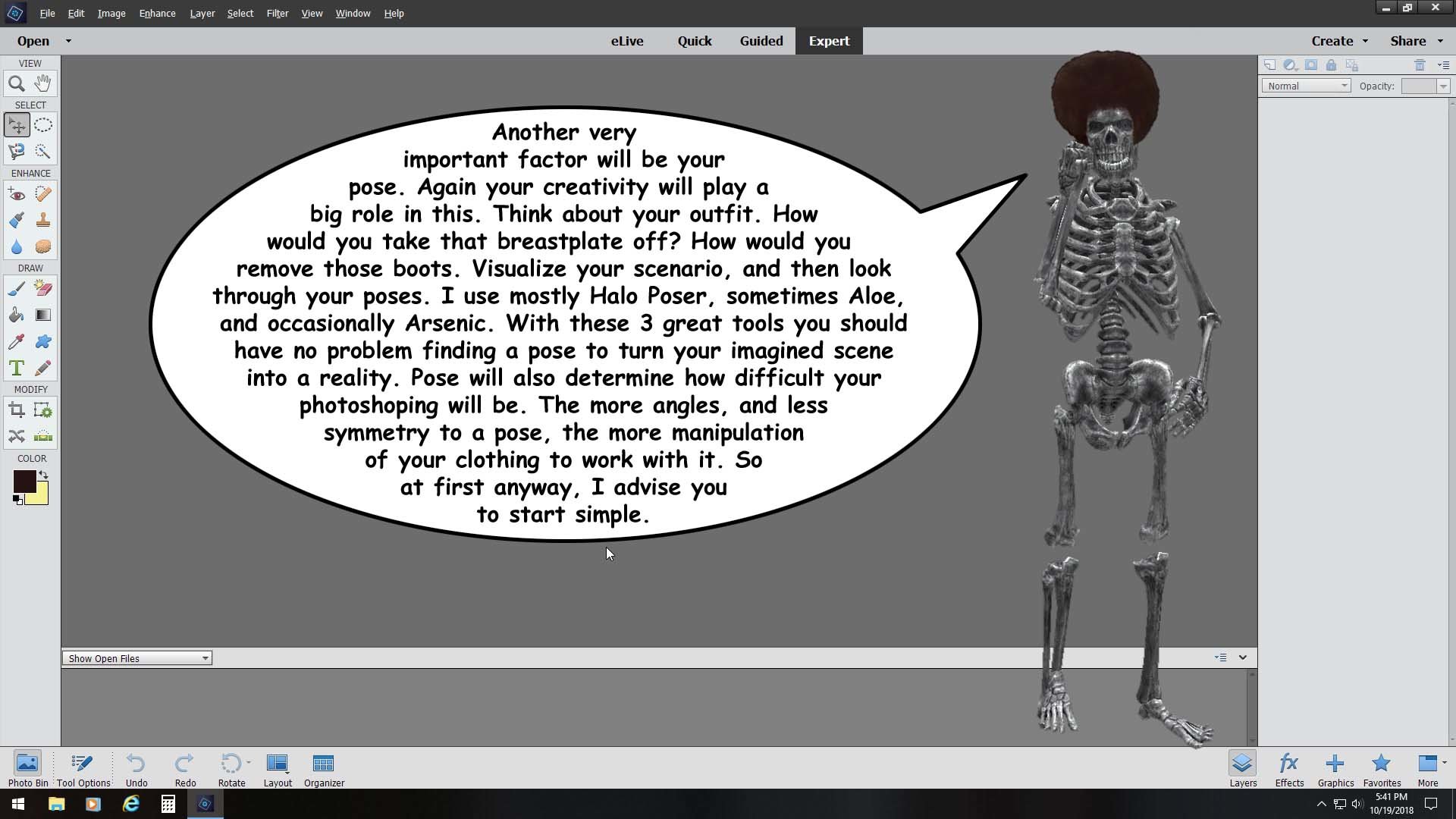This screenshot has height=819, width=1456.
Task: Toggle the Photo Bin panel
Action: pyautogui.click(x=28, y=769)
